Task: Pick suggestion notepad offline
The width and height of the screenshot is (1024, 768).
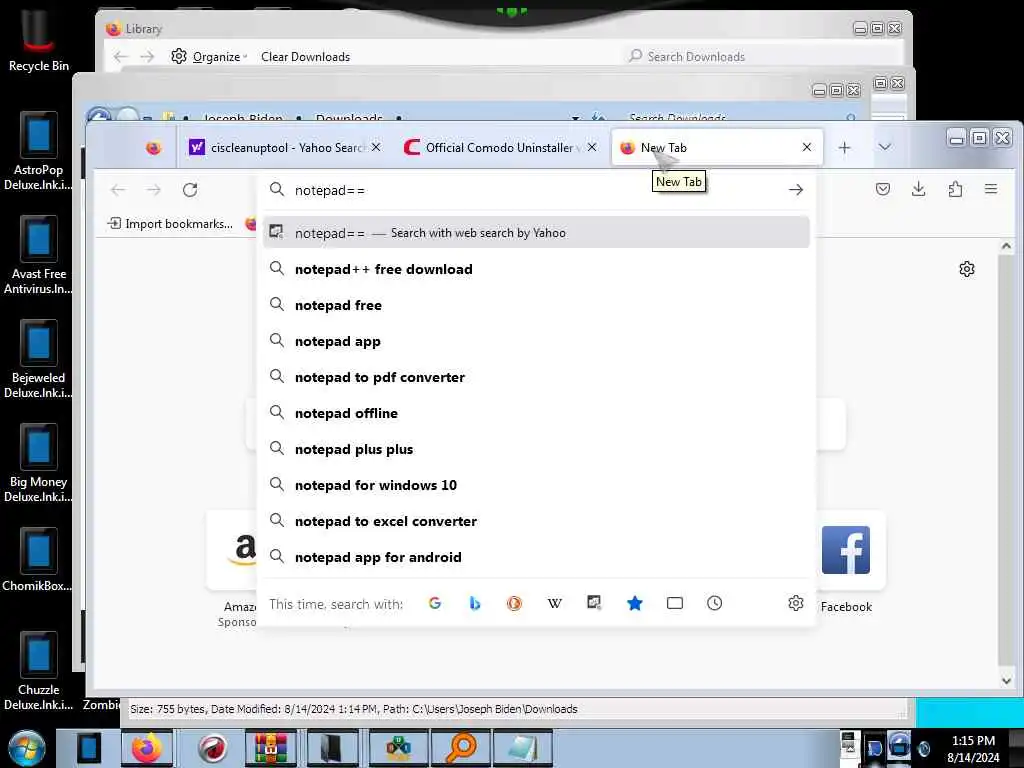Action: point(536,413)
